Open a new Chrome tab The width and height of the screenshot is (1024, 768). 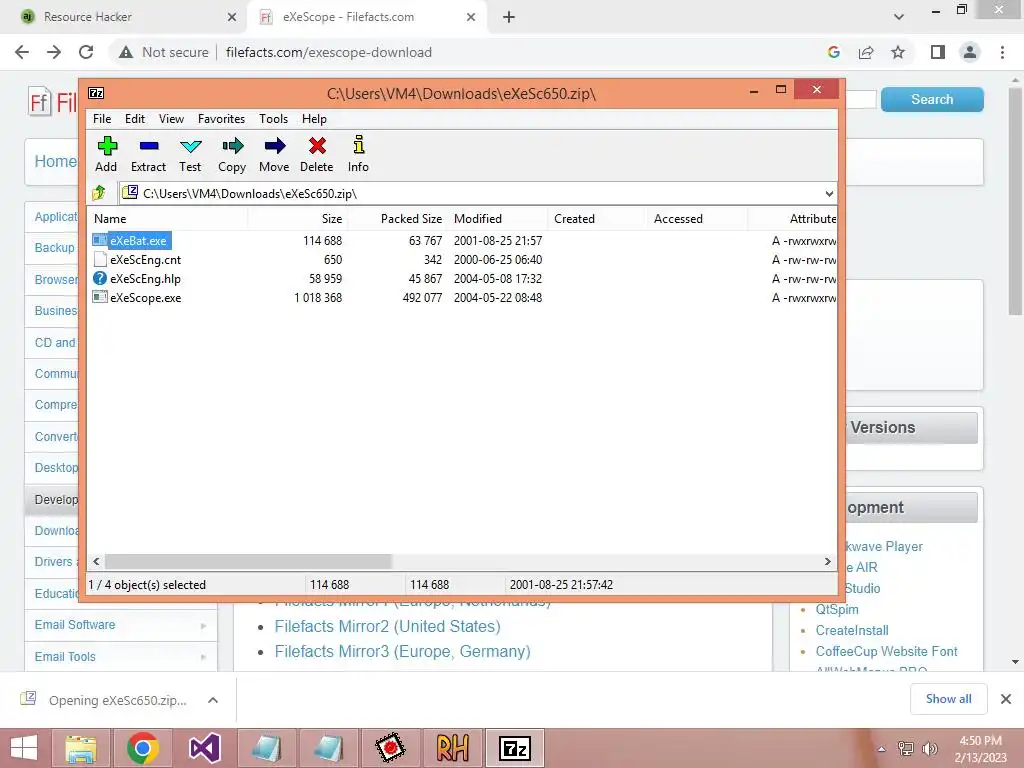click(x=509, y=17)
